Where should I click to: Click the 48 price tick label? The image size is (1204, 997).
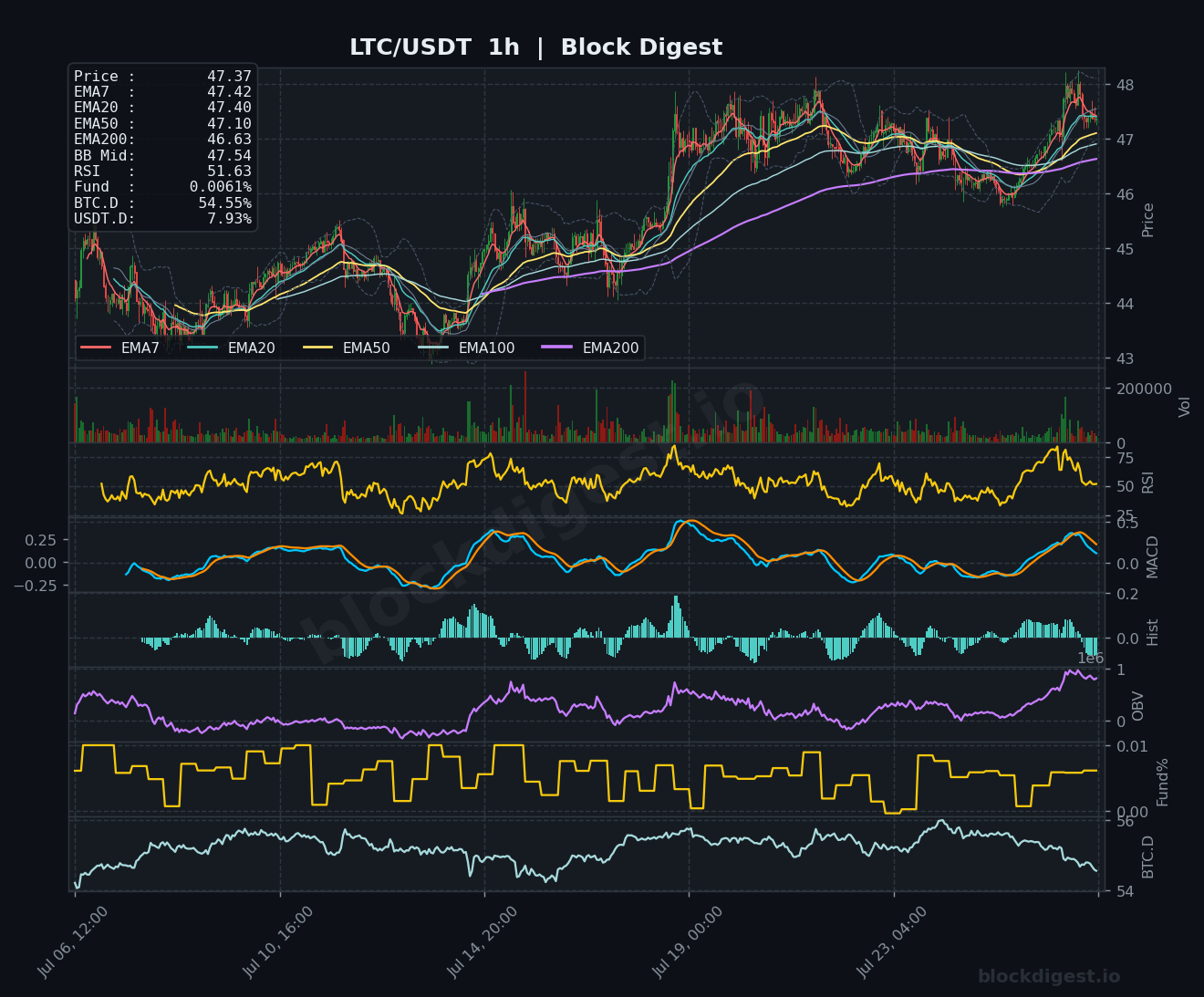pos(1125,85)
